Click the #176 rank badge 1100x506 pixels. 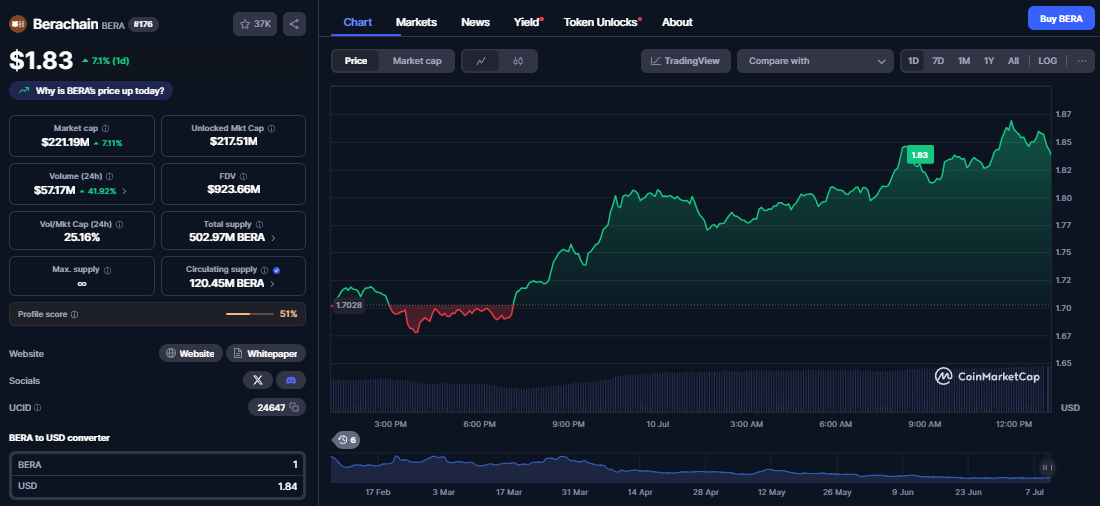[143, 24]
